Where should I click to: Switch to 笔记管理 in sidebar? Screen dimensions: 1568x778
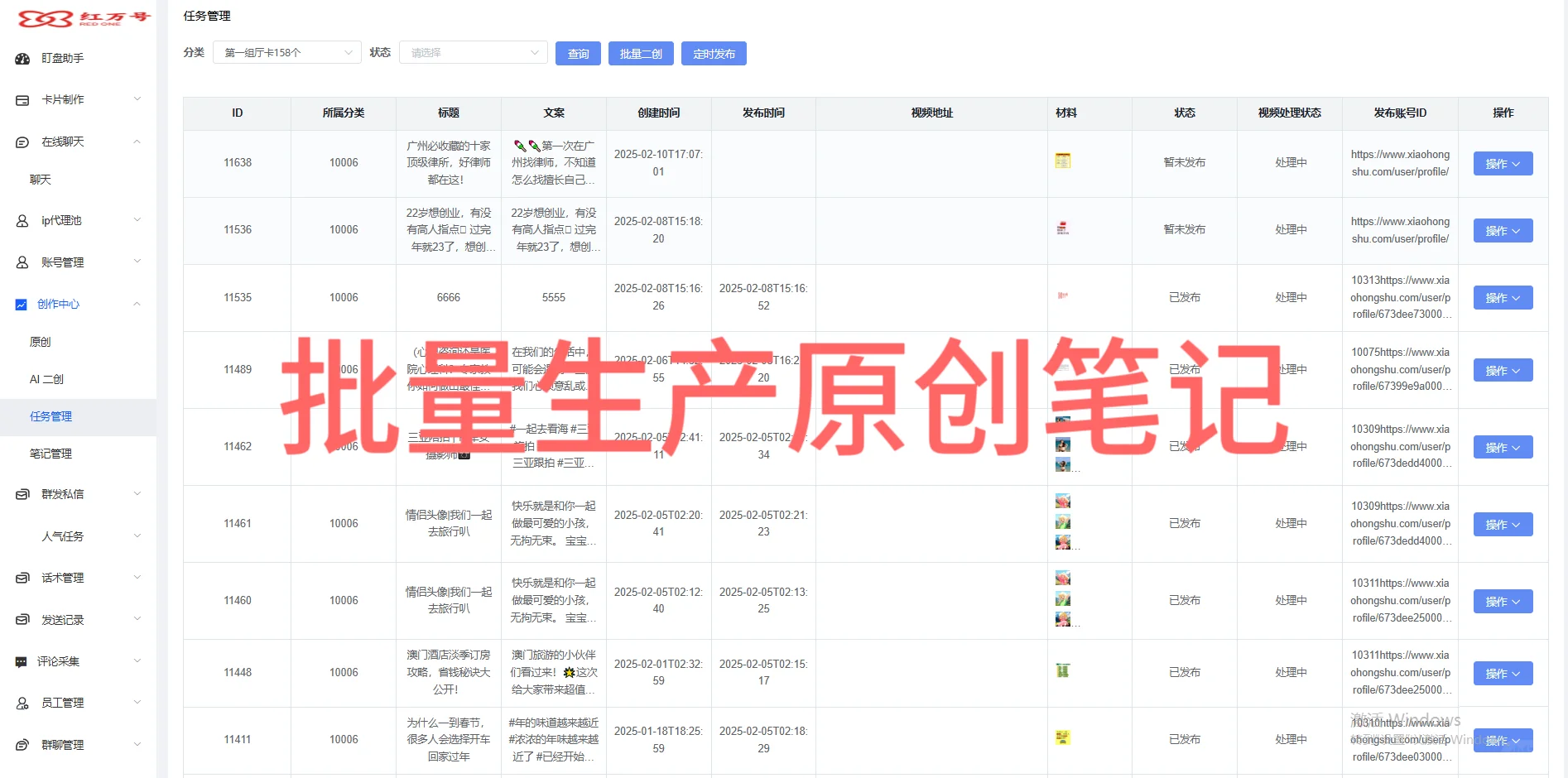[x=51, y=454]
